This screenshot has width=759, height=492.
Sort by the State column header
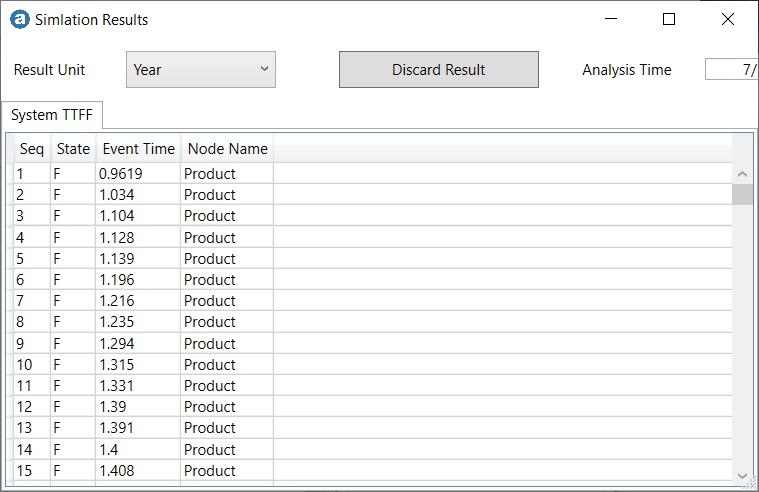pyautogui.click(x=73, y=149)
